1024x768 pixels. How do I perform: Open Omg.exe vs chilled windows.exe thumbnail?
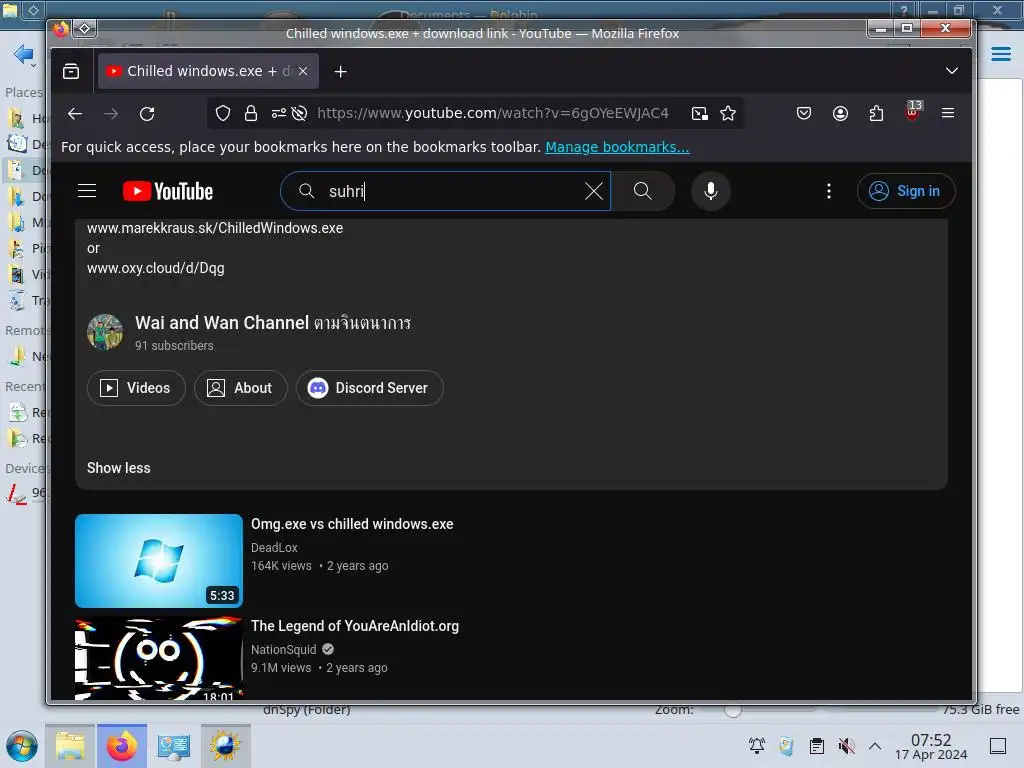pos(159,561)
